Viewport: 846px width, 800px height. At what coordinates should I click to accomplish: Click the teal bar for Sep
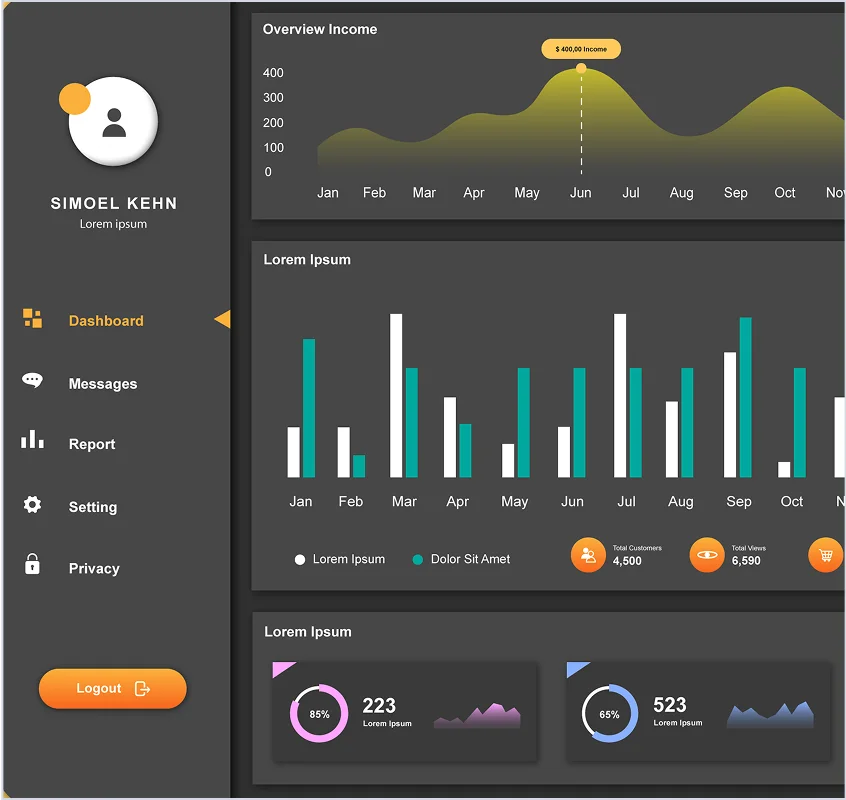point(746,398)
